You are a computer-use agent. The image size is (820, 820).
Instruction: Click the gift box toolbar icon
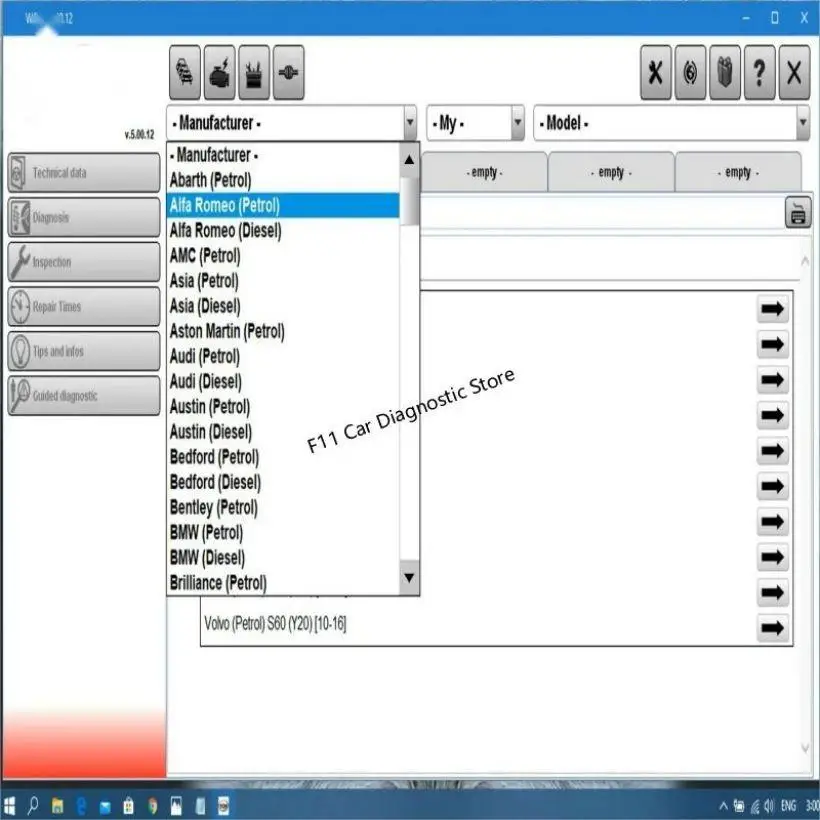coord(725,72)
